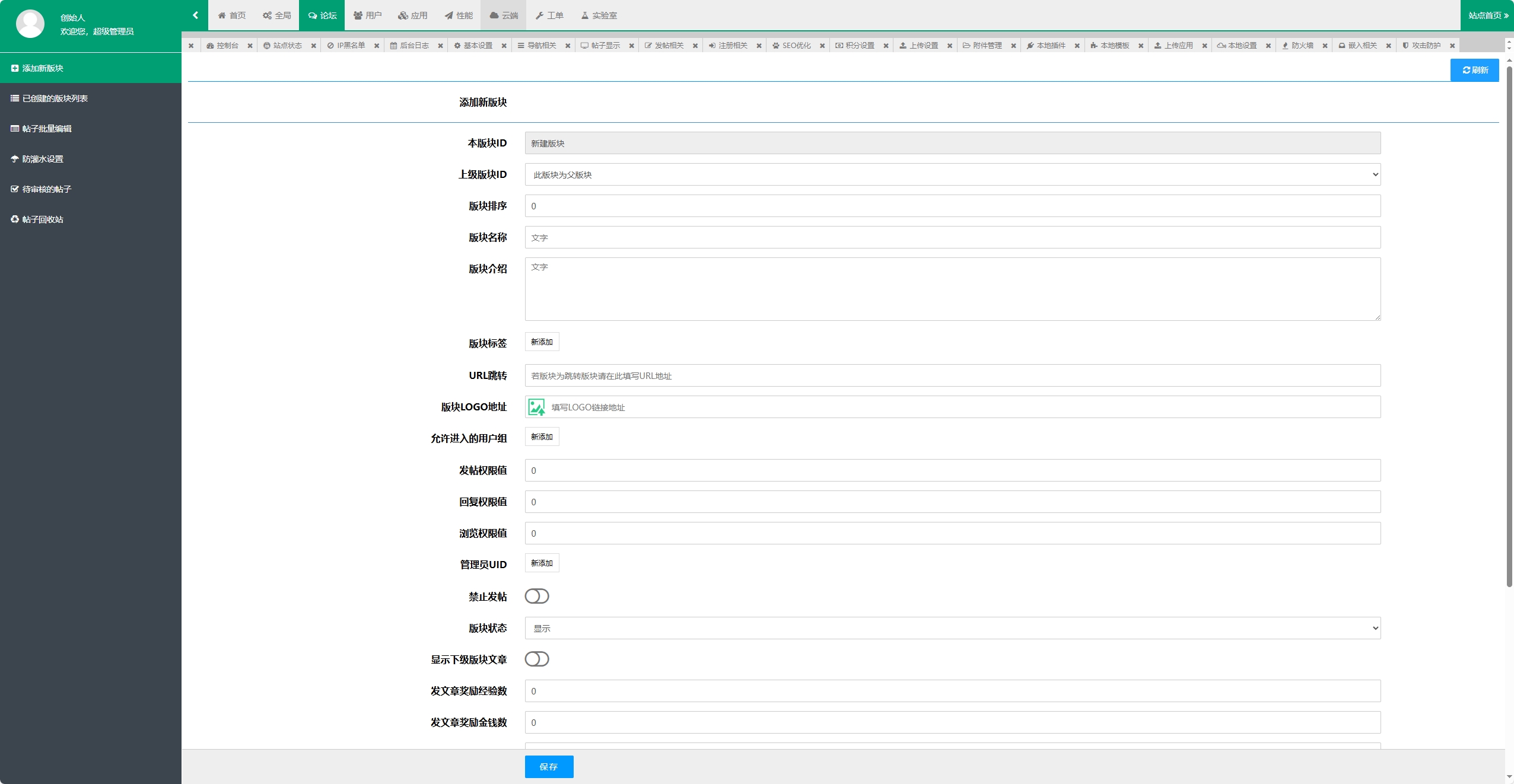Click the 回复权限值 input field

tap(953, 502)
